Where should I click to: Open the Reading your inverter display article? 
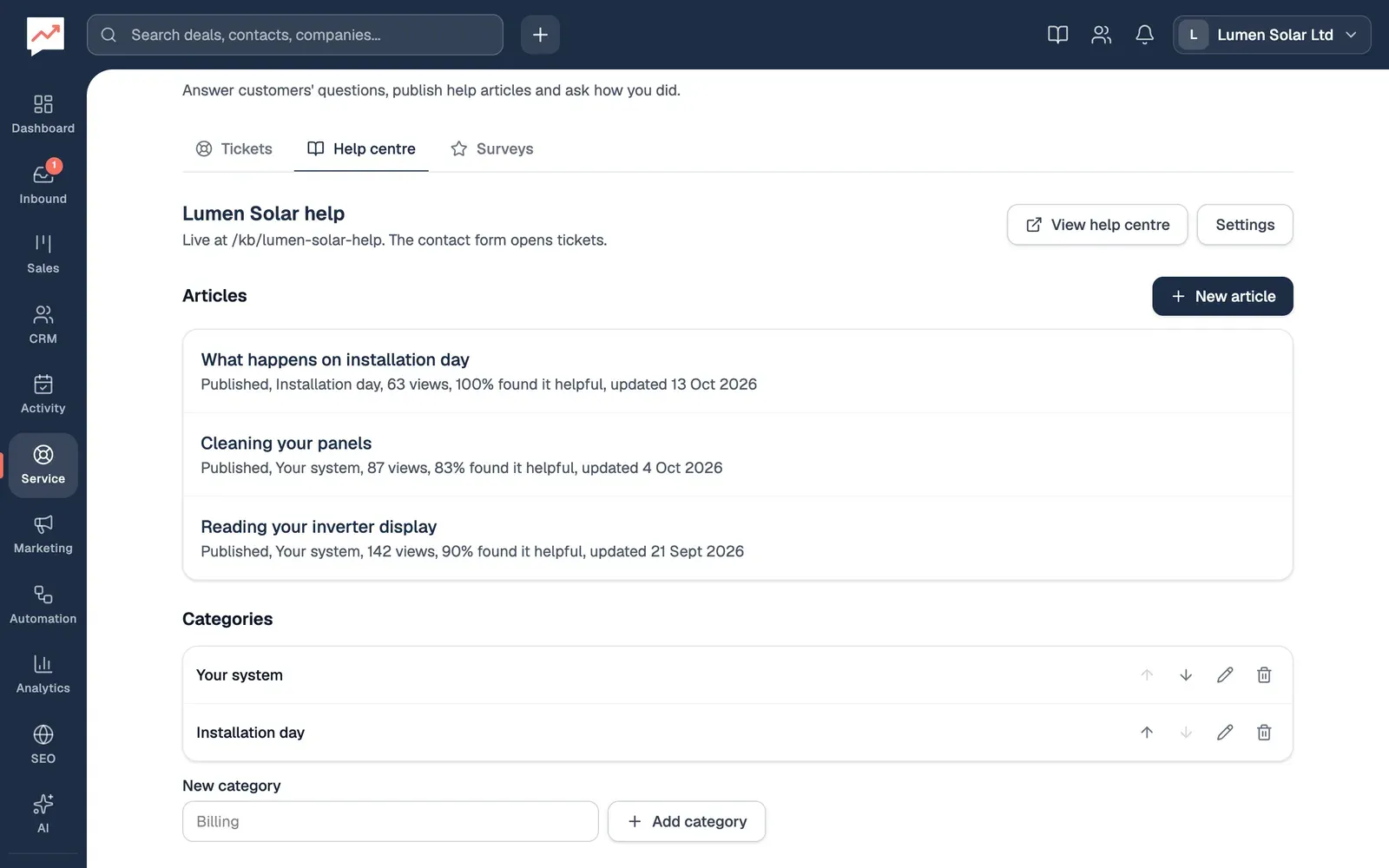[x=738, y=538]
